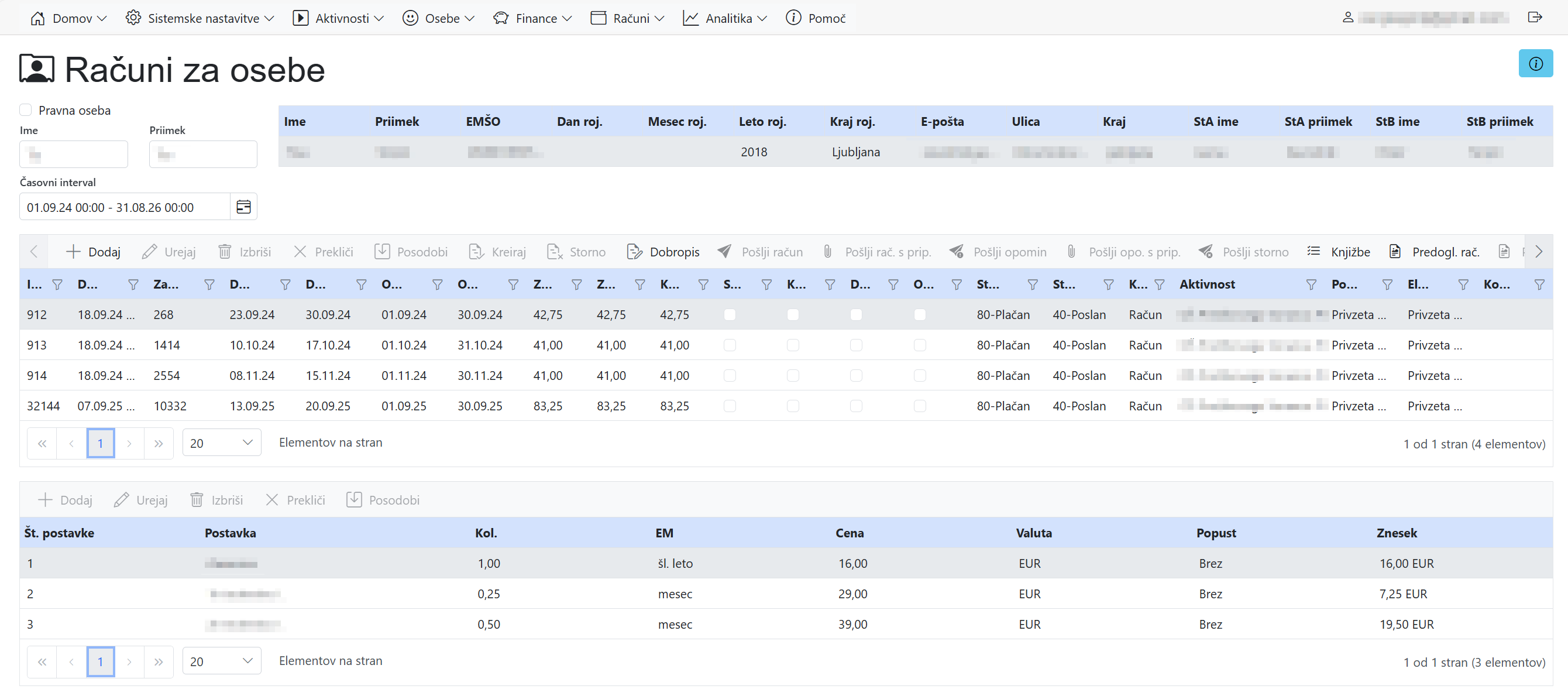
Task: Click Predogl. rač. preview icon
Action: (1394, 252)
